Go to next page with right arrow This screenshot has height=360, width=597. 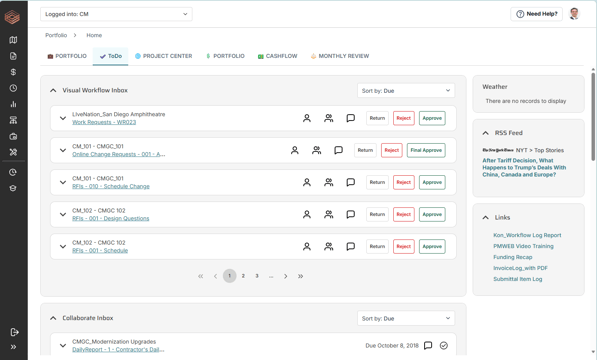pyautogui.click(x=286, y=276)
